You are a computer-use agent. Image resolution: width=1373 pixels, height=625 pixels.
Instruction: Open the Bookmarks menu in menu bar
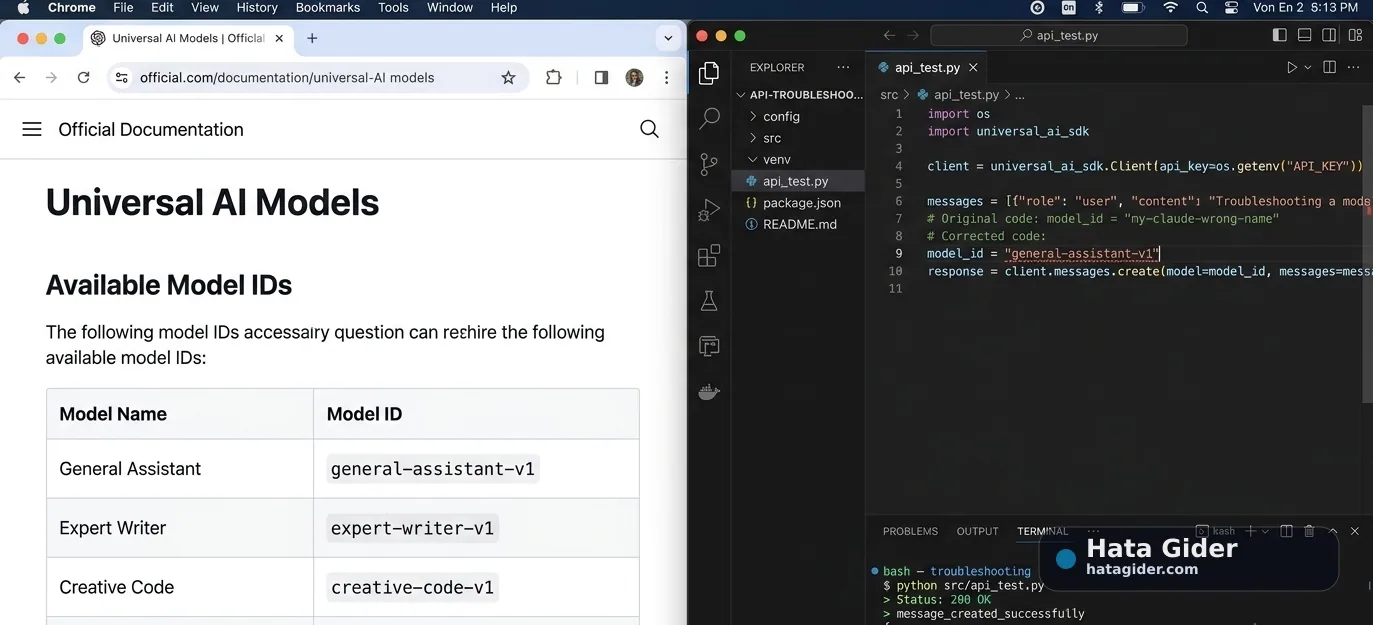click(x=328, y=7)
